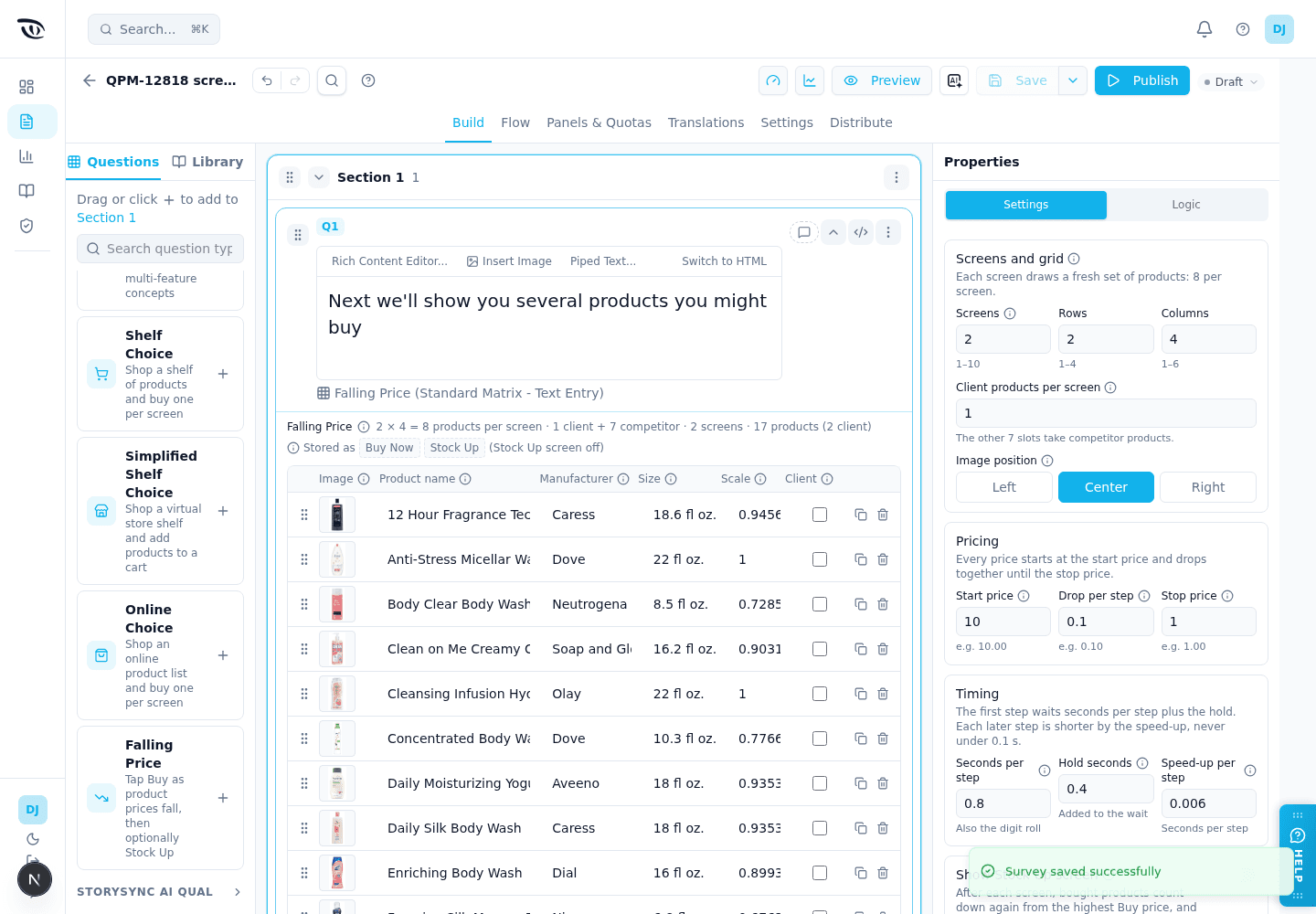
Task: Open the AI assistant icon next to Preview
Action: click(954, 80)
